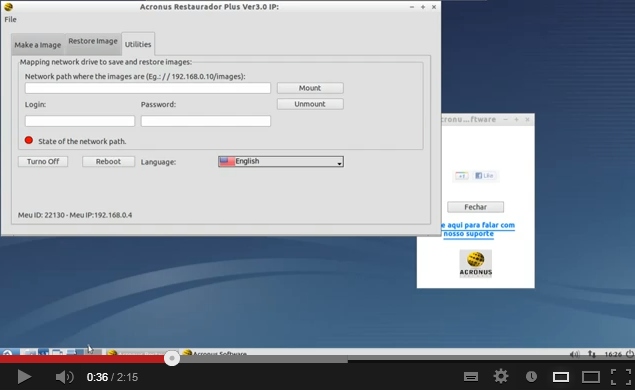Switch to small player size icon
This screenshot has height=390, width=635.
tap(561, 377)
